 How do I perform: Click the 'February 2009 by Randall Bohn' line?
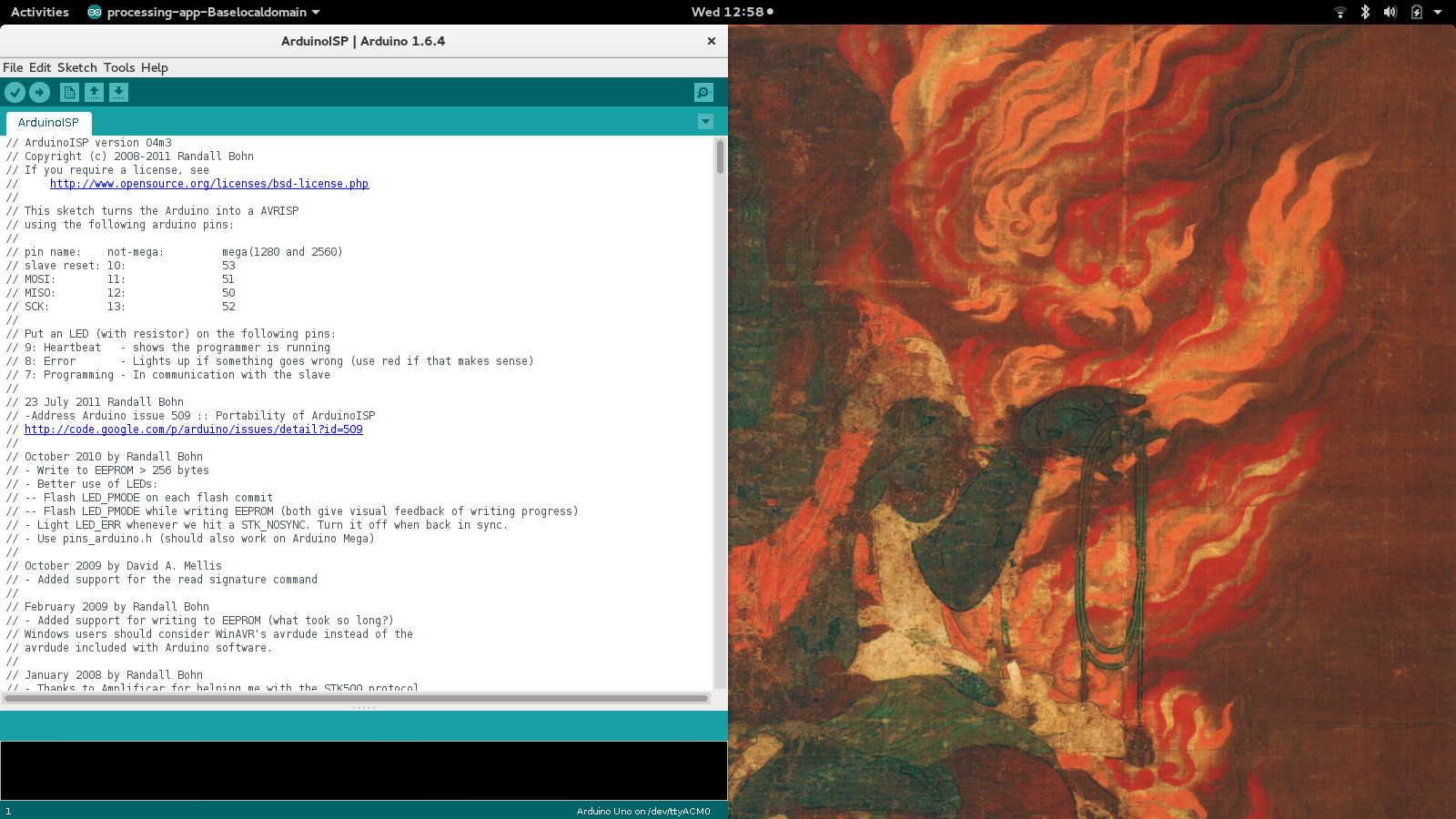tap(108, 607)
